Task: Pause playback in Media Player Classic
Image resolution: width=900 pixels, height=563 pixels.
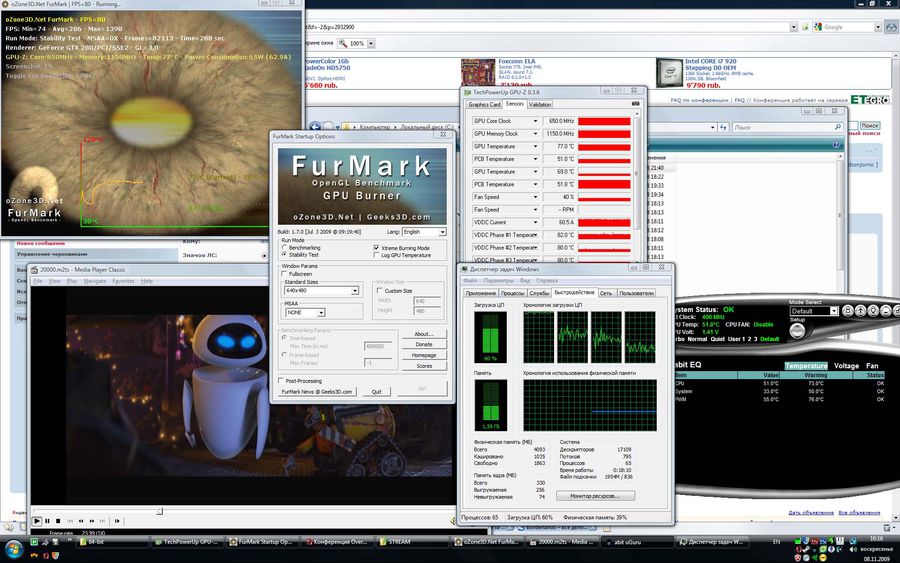Action: [47, 521]
